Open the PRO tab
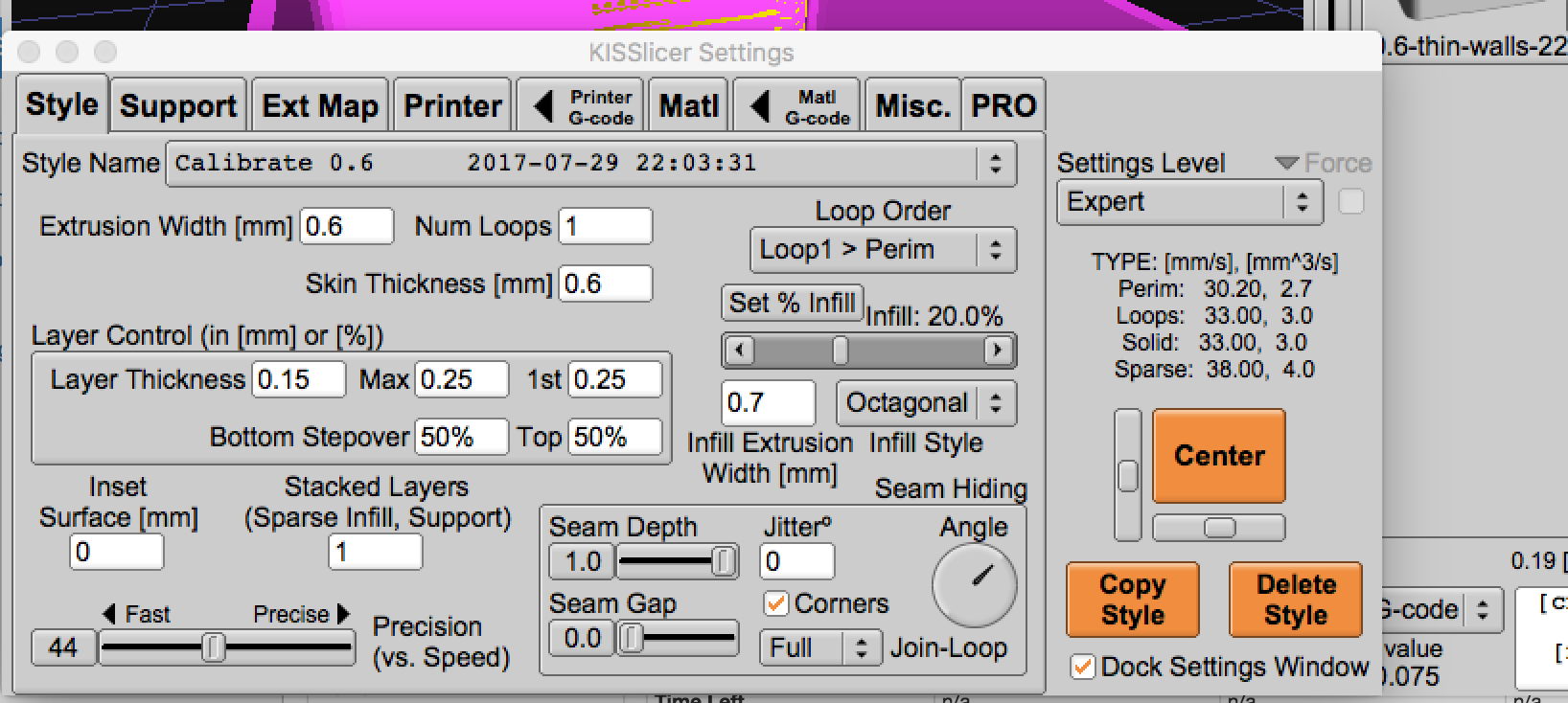Viewport: 1568px width, 703px height. coord(1003,105)
